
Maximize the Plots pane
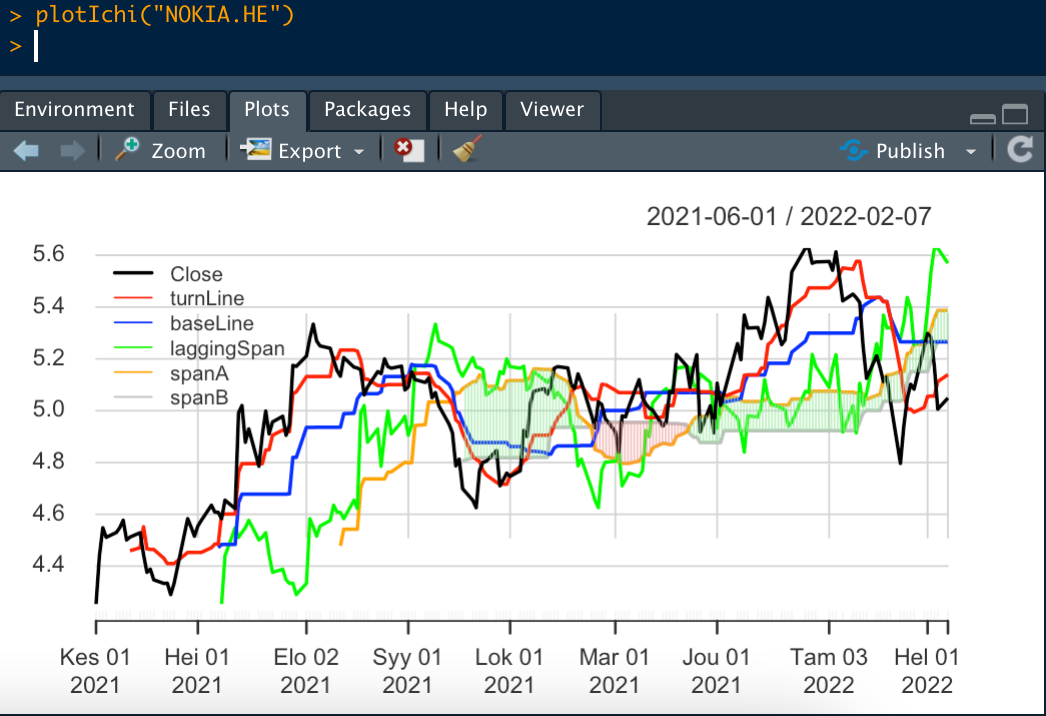[x=1015, y=115]
